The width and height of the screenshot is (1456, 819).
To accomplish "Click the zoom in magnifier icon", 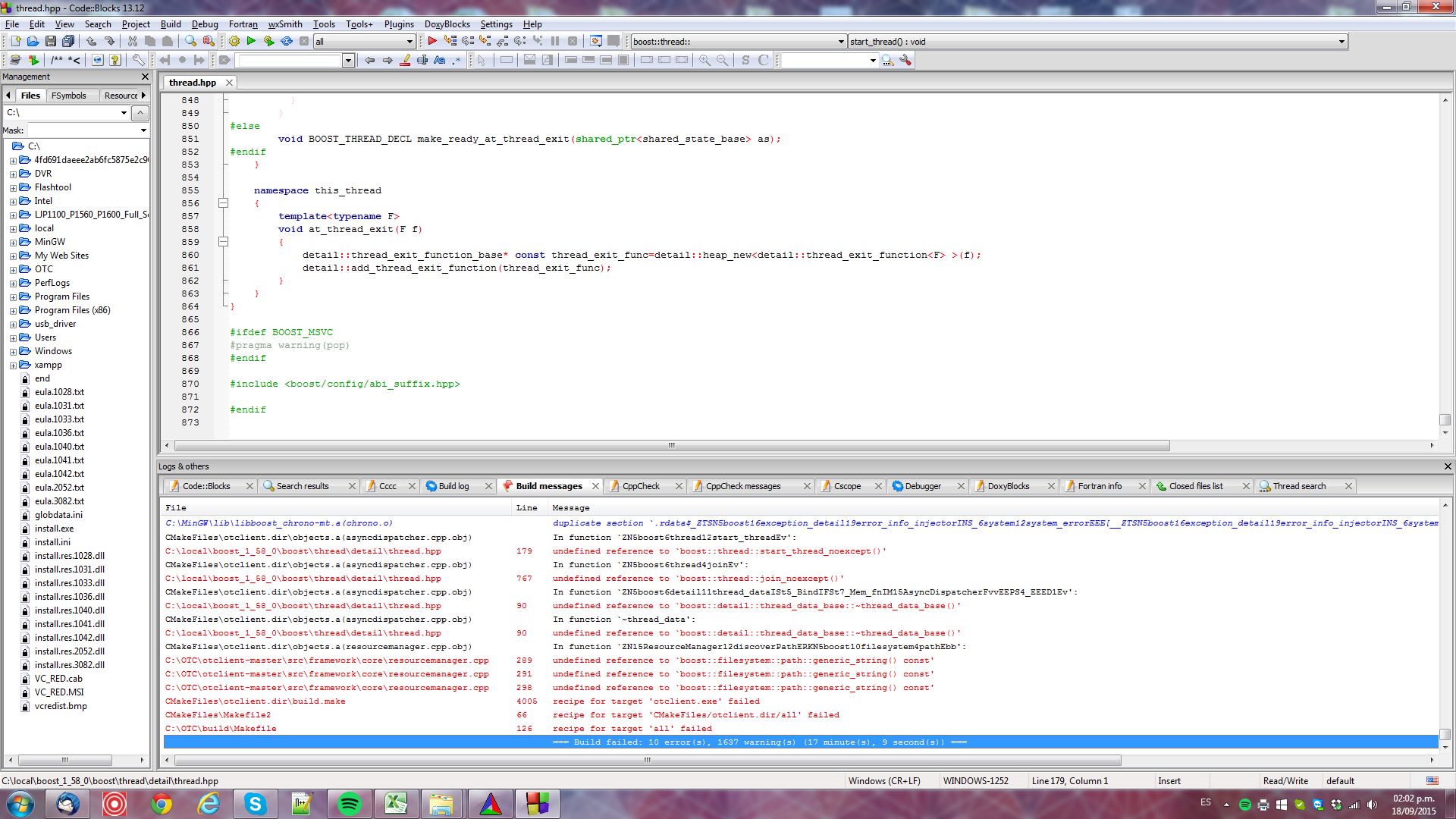I will tap(704, 60).
